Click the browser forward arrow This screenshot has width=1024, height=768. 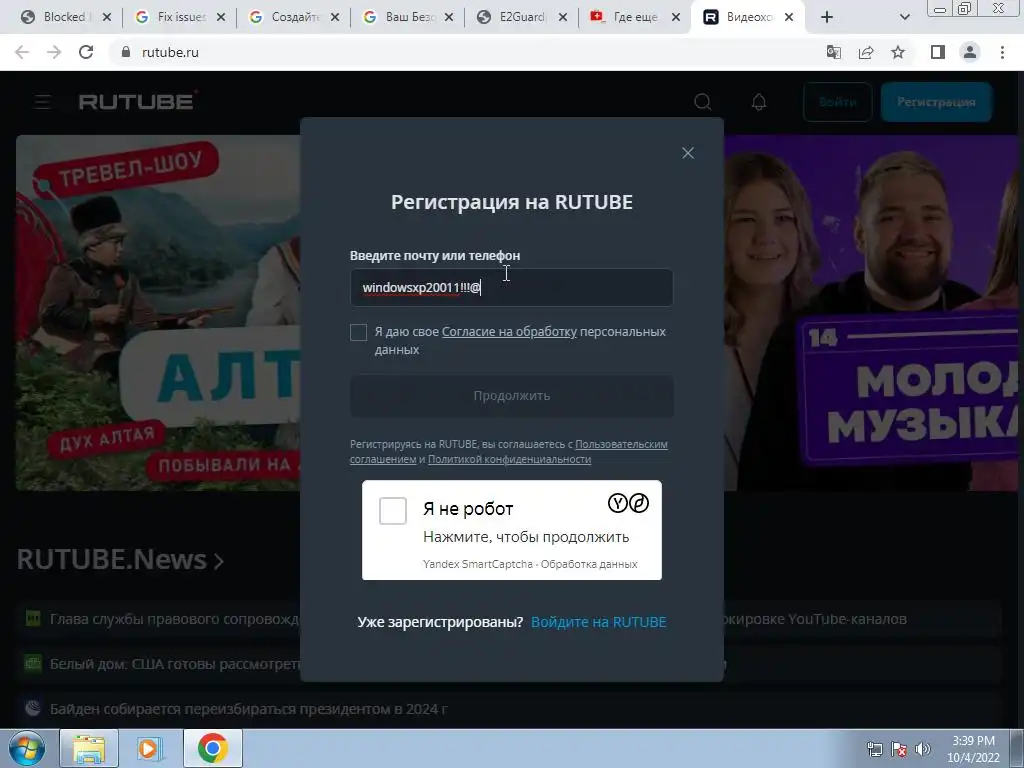click(54, 52)
